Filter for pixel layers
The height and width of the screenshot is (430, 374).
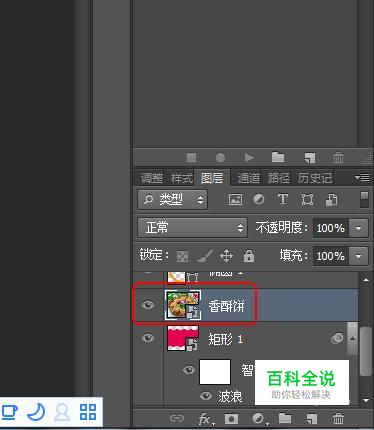(235, 199)
